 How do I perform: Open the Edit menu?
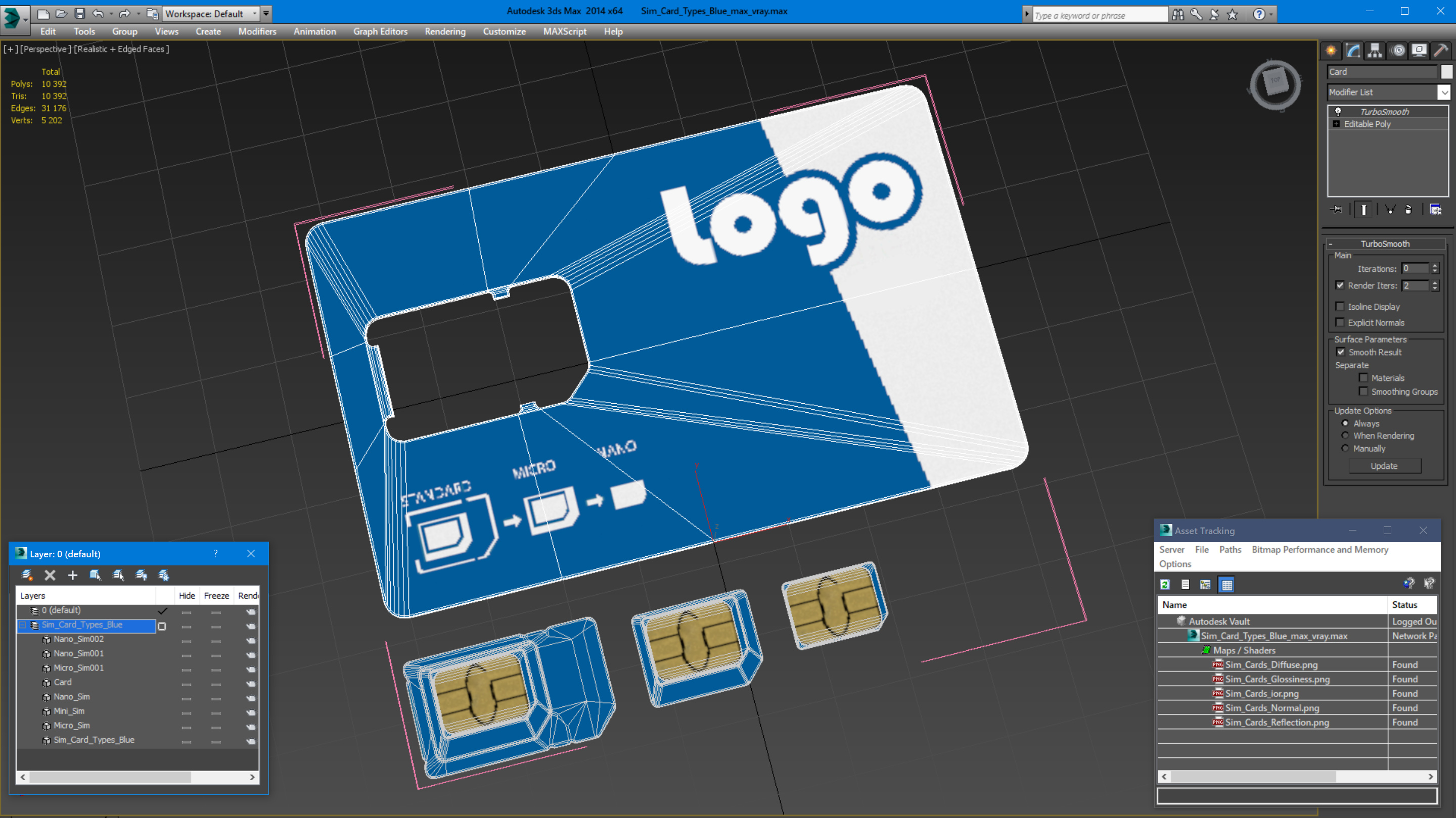[x=48, y=32]
